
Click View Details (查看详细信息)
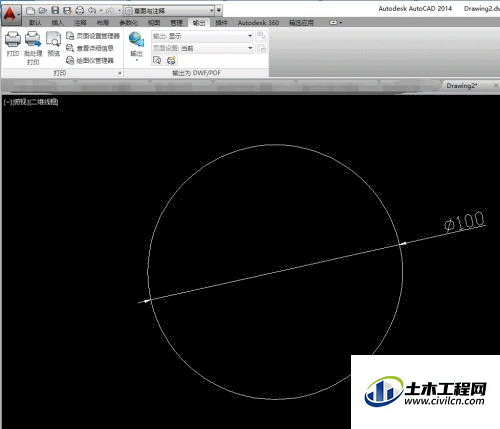click(x=90, y=48)
